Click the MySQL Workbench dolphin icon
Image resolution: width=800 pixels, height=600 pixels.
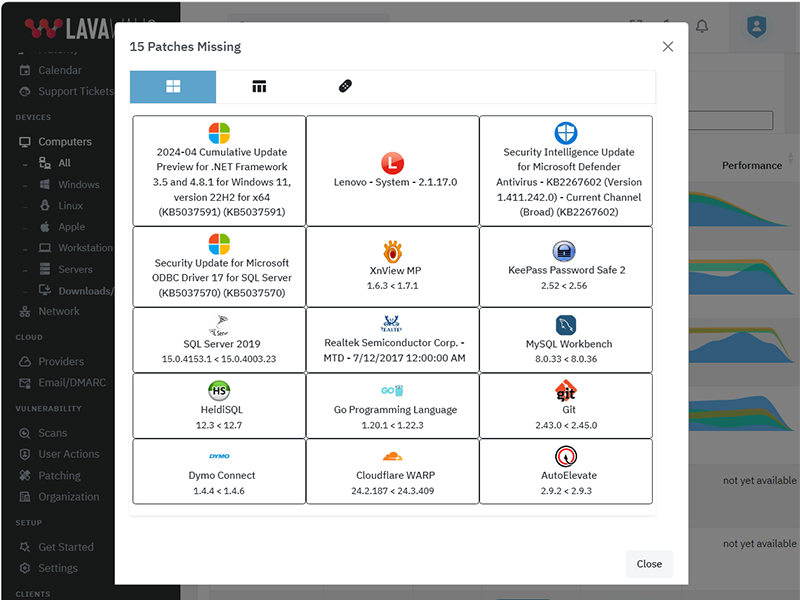pos(566,325)
